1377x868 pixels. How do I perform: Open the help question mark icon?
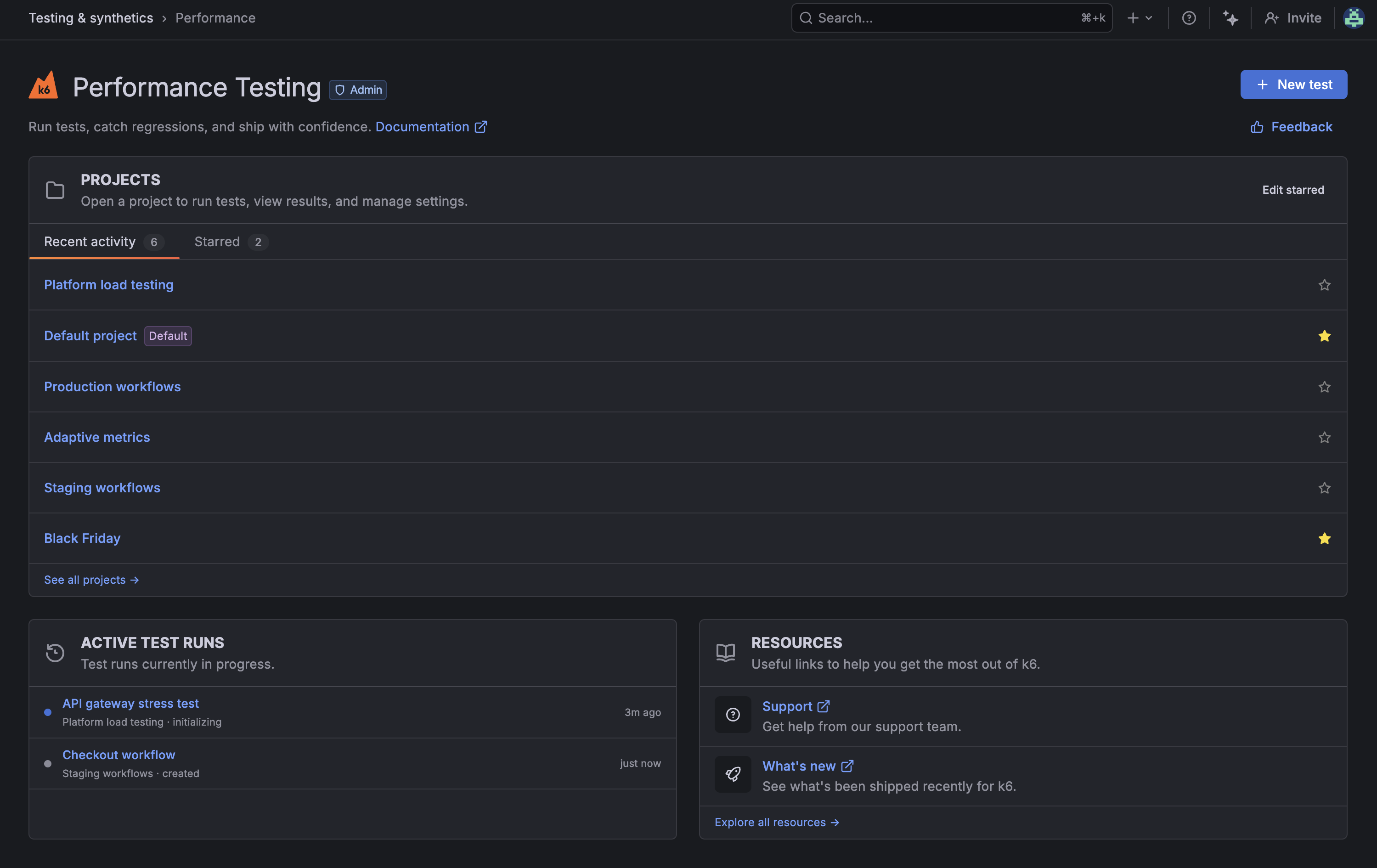[x=1189, y=18]
